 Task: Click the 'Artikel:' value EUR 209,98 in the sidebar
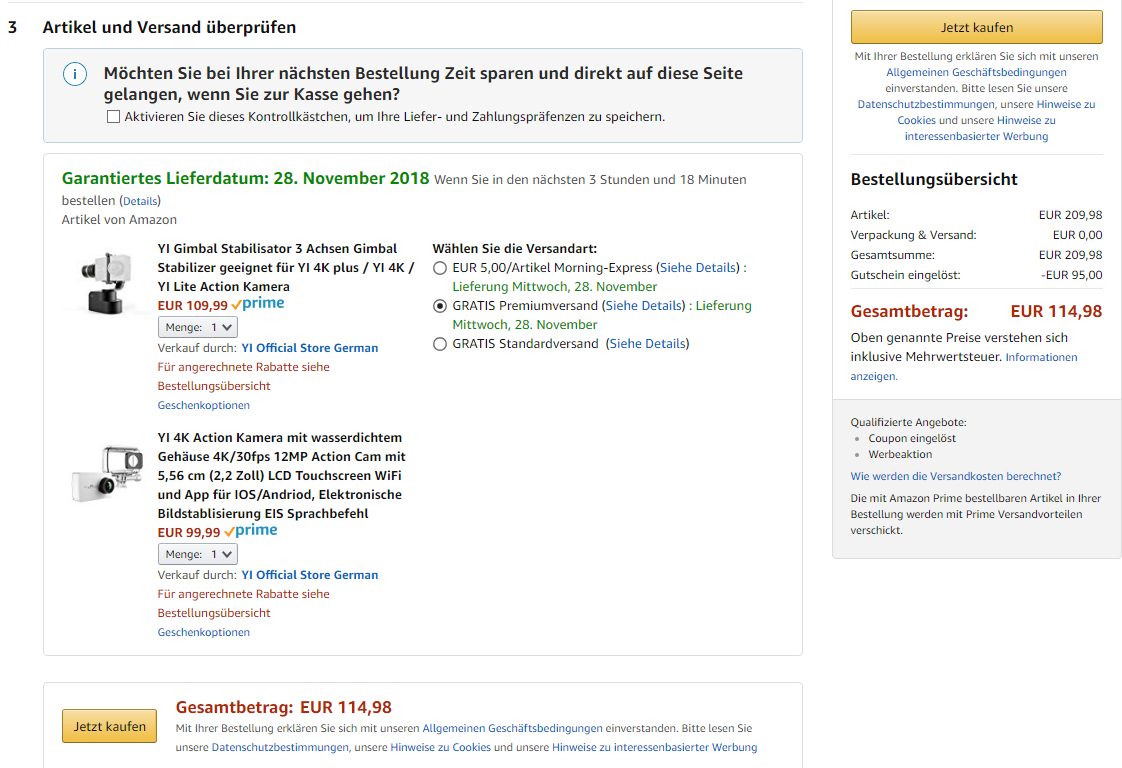[x=1070, y=215]
